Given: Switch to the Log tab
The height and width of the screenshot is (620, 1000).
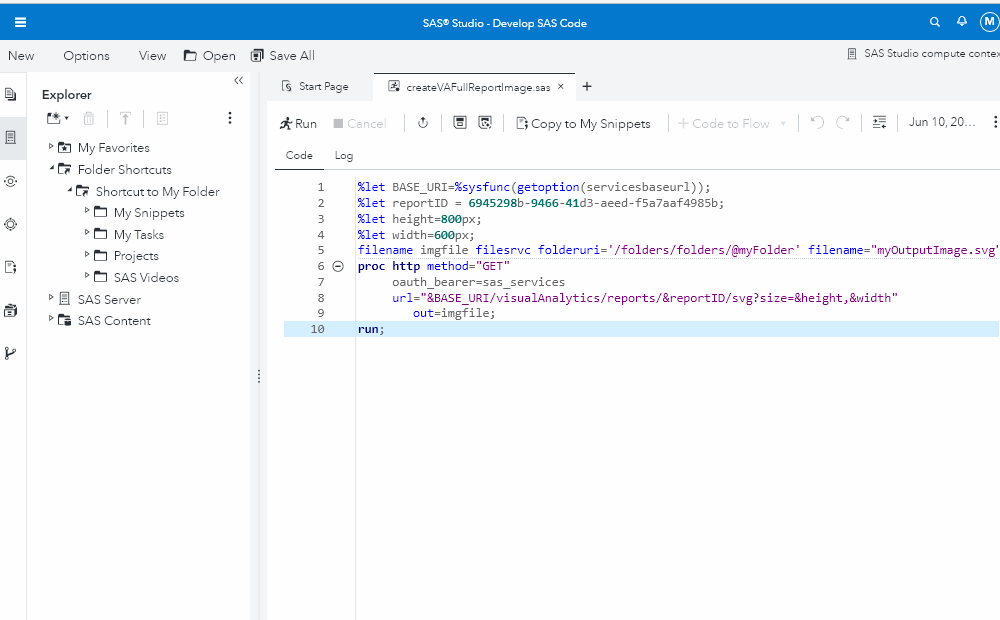Looking at the screenshot, I should (343, 156).
